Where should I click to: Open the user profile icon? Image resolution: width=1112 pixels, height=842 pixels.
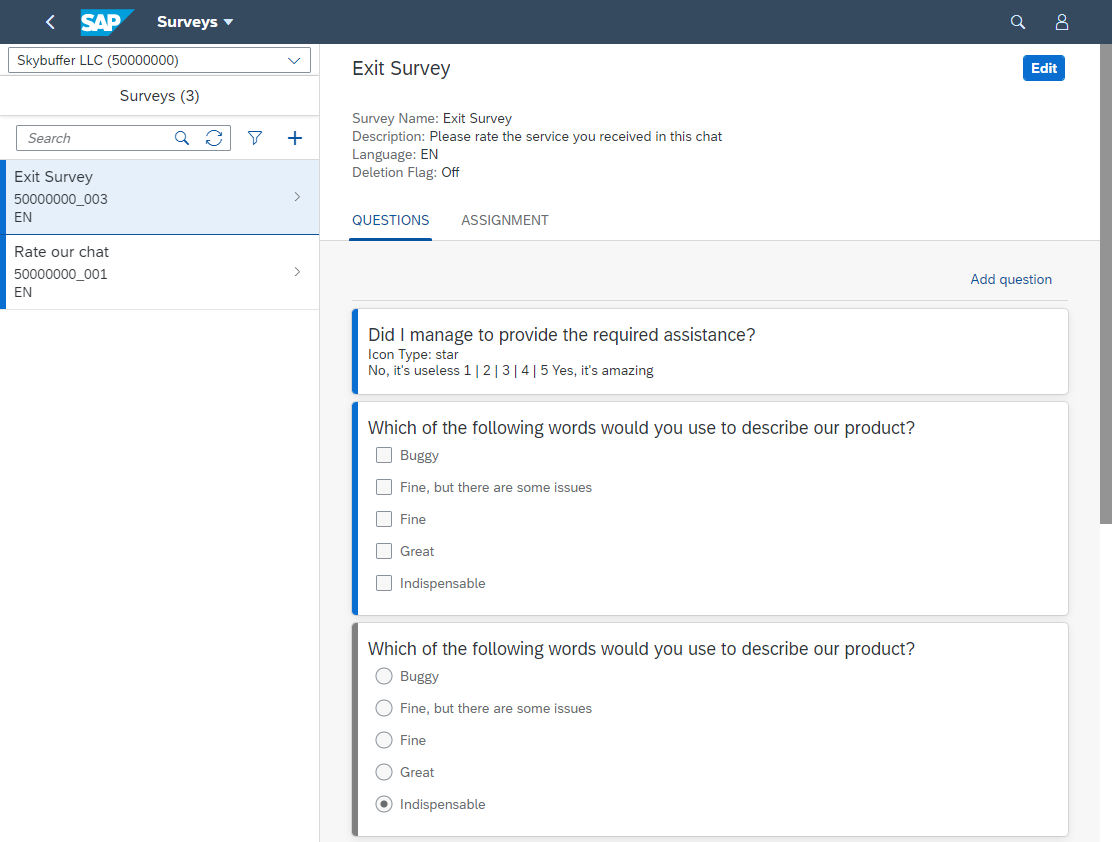point(1062,22)
